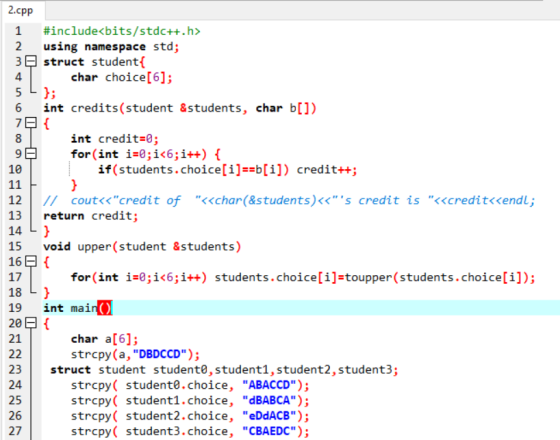
Task: Click the closing '};' on line 5
Action: point(50,92)
